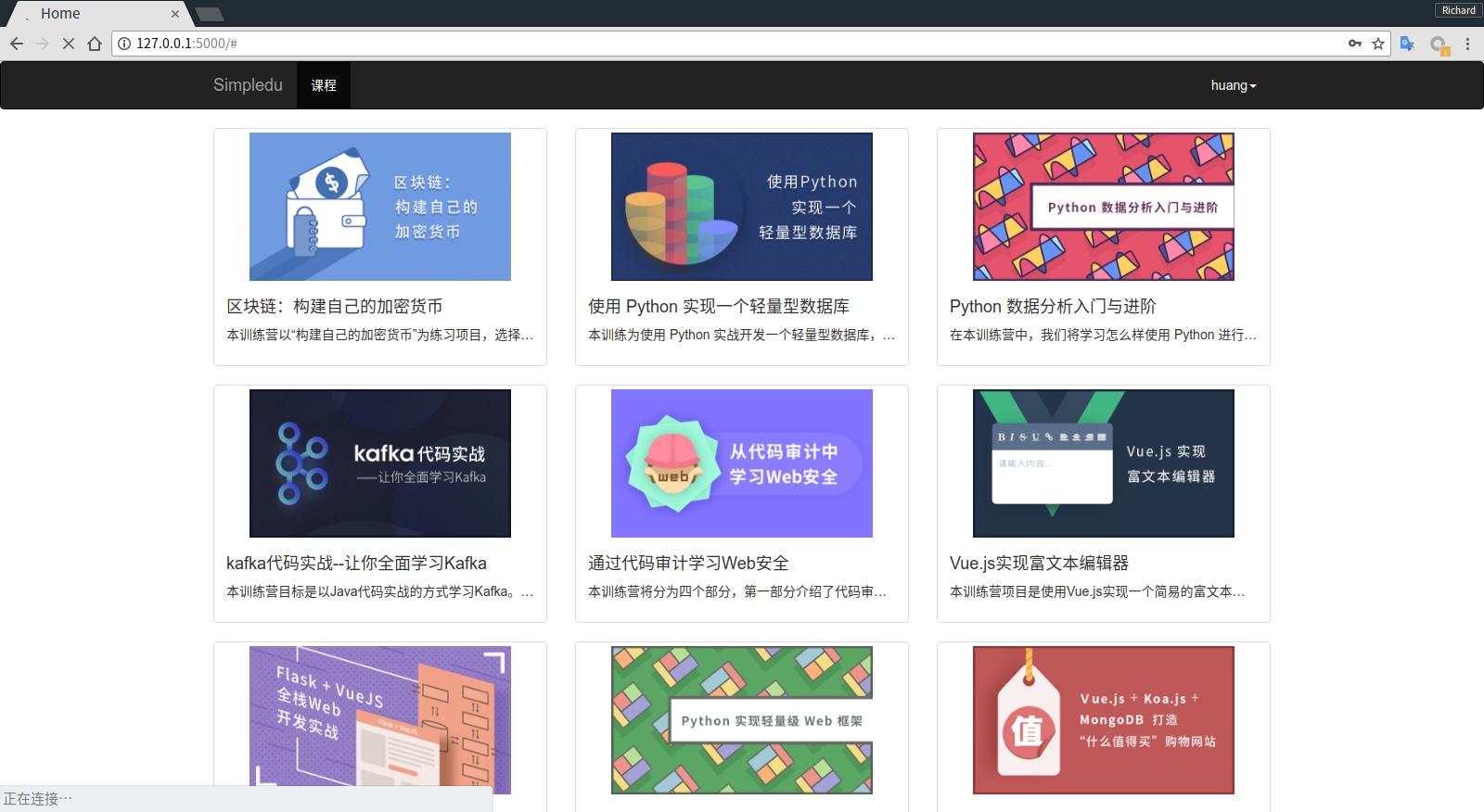The image size is (1484, 812).
Task: Click description starting 在本训练营中，我们将学习
Action: (1104, 335)
